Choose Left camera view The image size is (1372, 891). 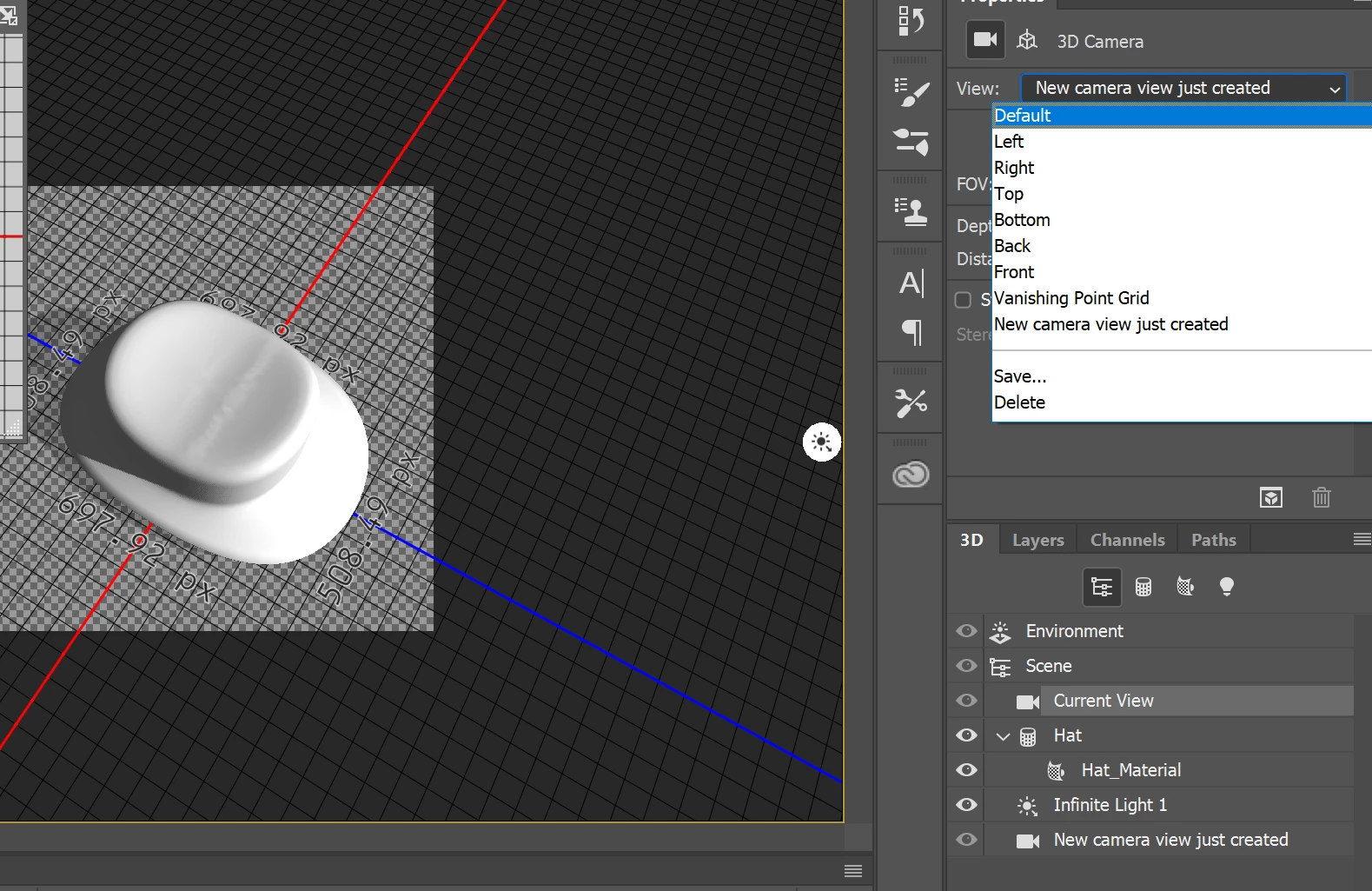coord(1182,142)
